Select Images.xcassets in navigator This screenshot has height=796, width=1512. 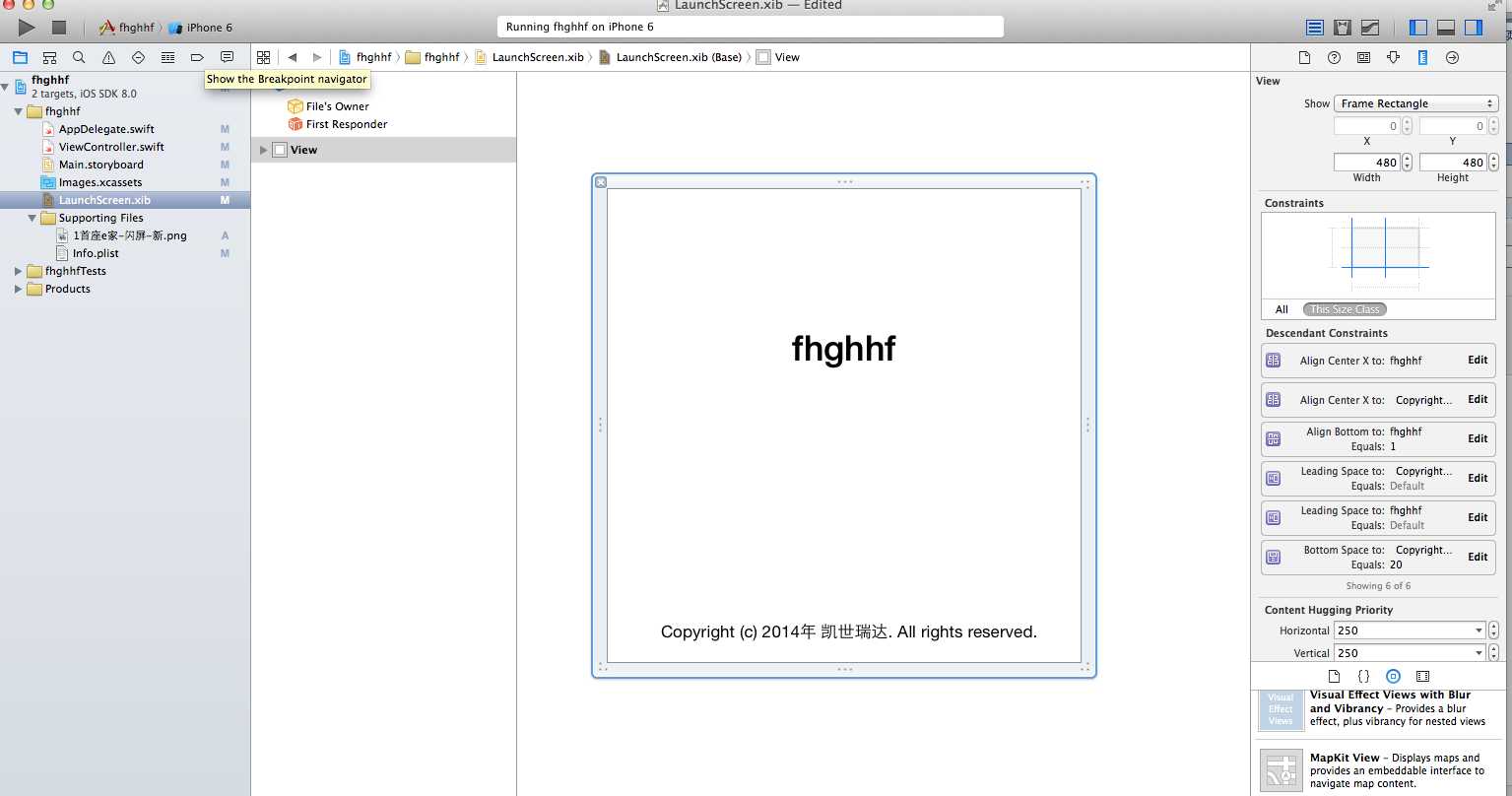[99, 182]
